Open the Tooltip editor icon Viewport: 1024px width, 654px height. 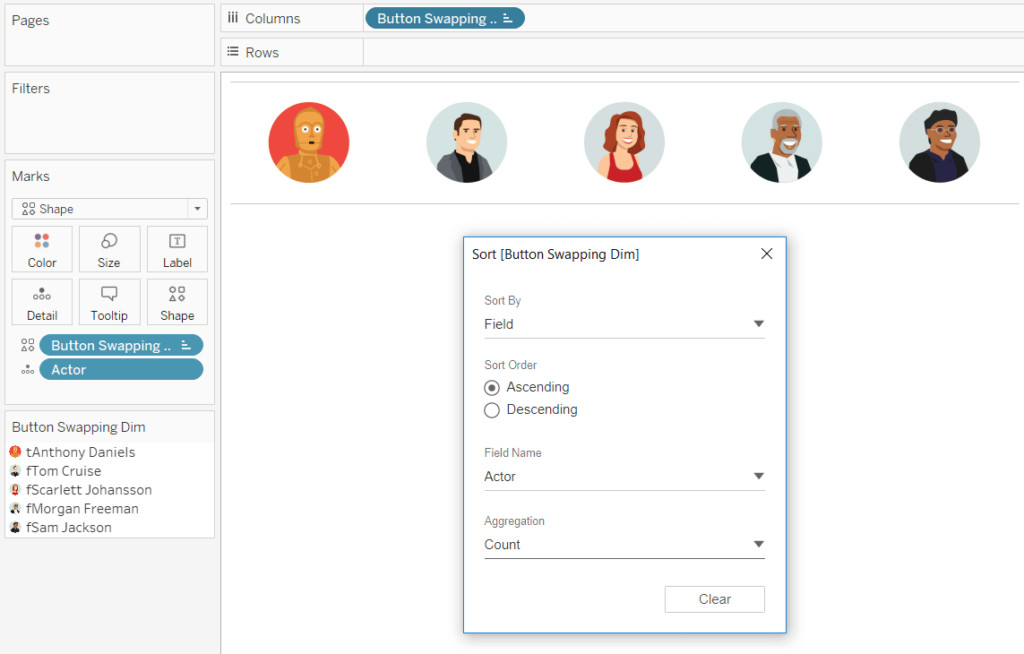point(109,301)
